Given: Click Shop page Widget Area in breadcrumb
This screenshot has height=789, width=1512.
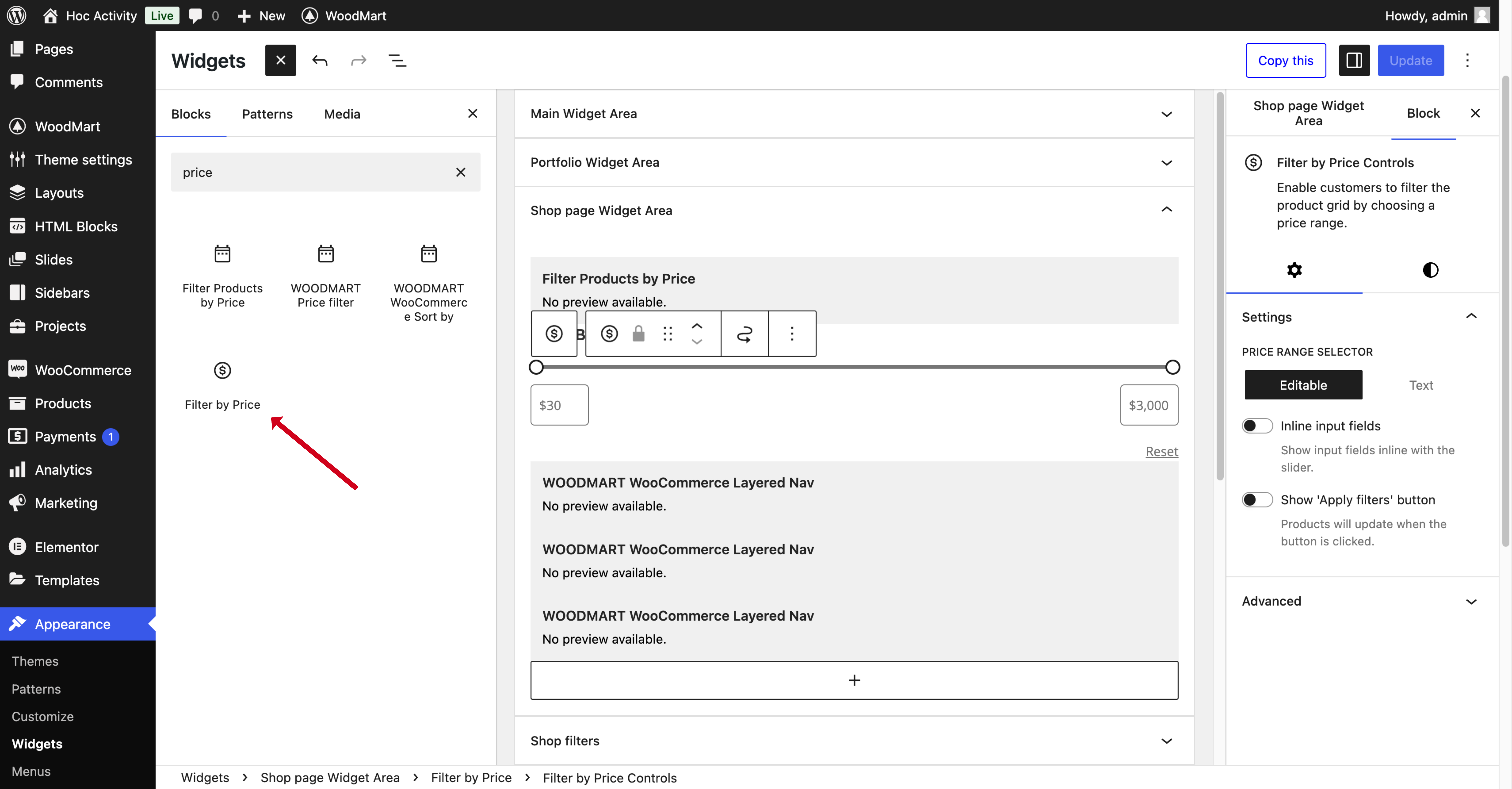Looking at the screenshot, I should (330, 778).
